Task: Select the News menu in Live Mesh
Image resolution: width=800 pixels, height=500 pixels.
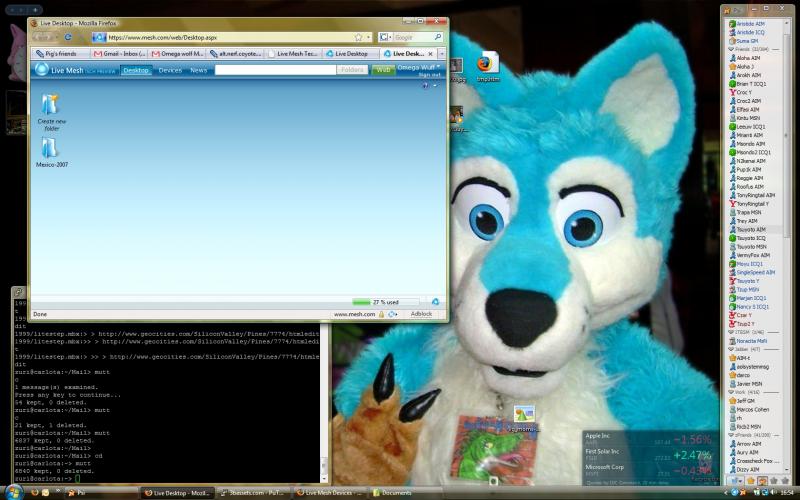Action: (x=199, y=70)
